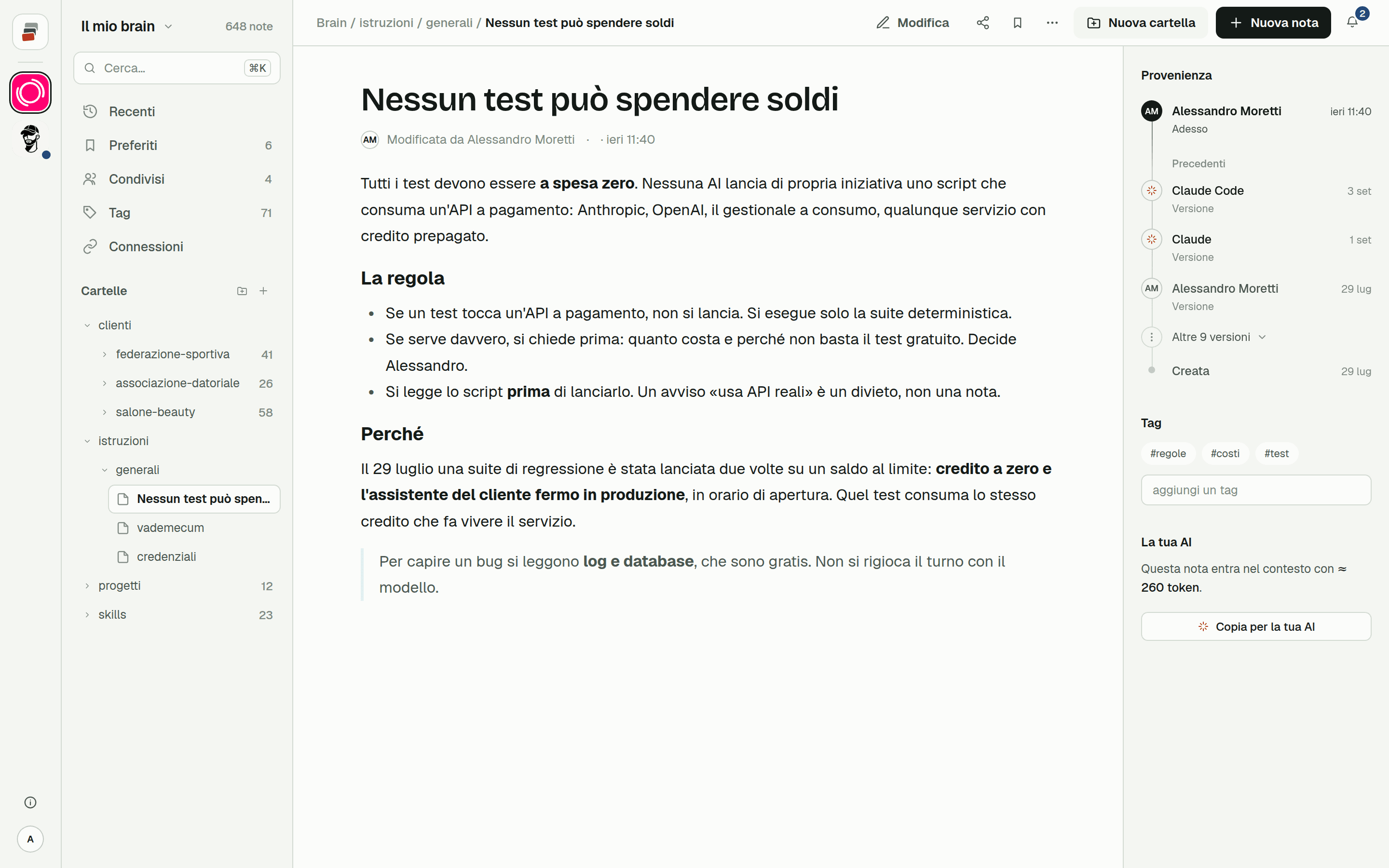Expand the skills folder chevron
The width and height of the screenshot is (1389, 868).
tap(87, 614)
